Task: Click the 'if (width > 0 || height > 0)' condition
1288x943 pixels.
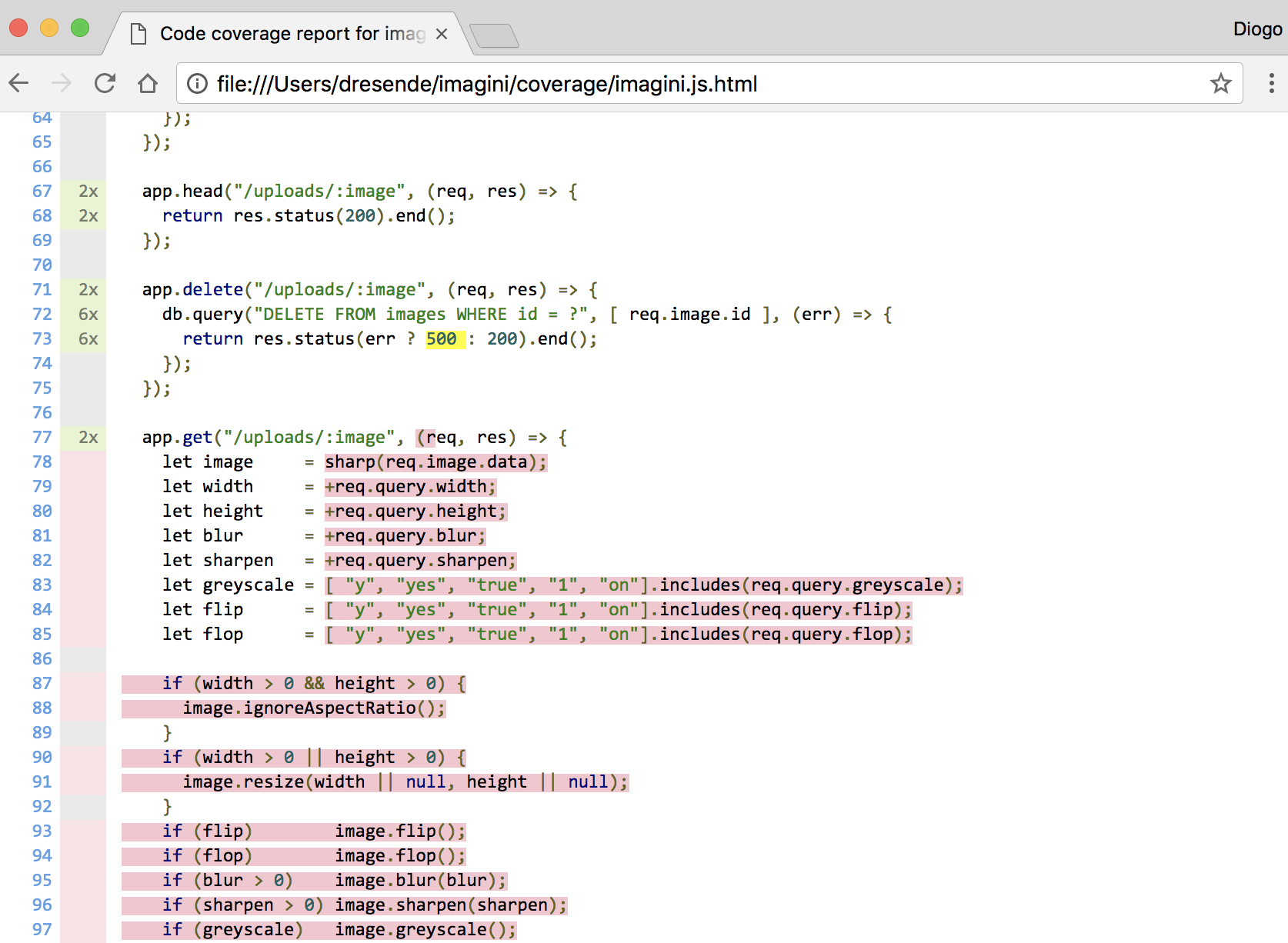Action: [x=304, y=758]
